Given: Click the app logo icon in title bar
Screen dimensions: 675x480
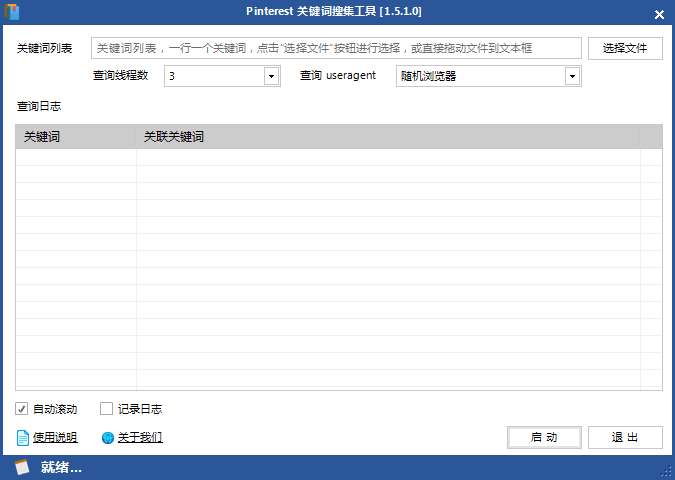Looking at the screenshot, I should [12, 12].
